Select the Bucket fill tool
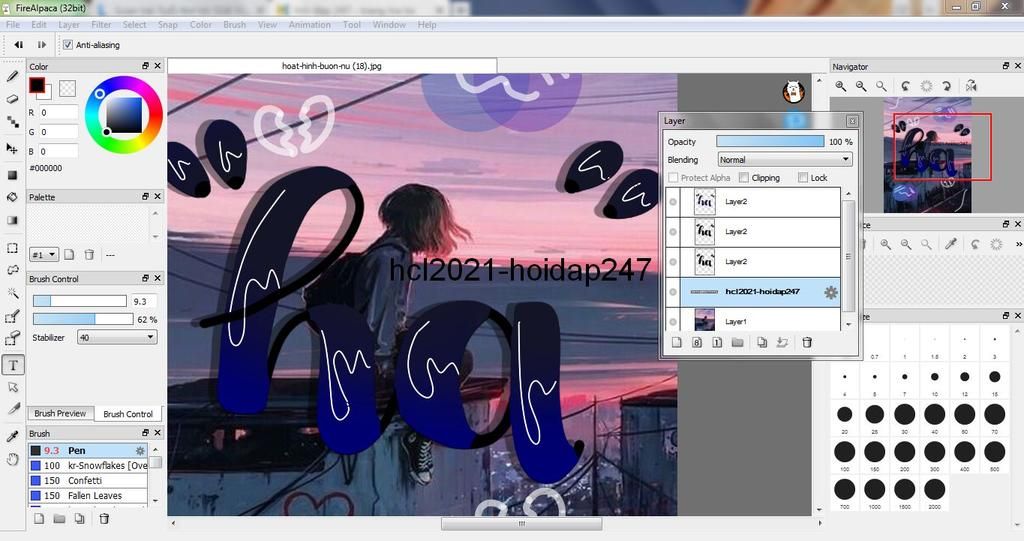 pos(12,197)
